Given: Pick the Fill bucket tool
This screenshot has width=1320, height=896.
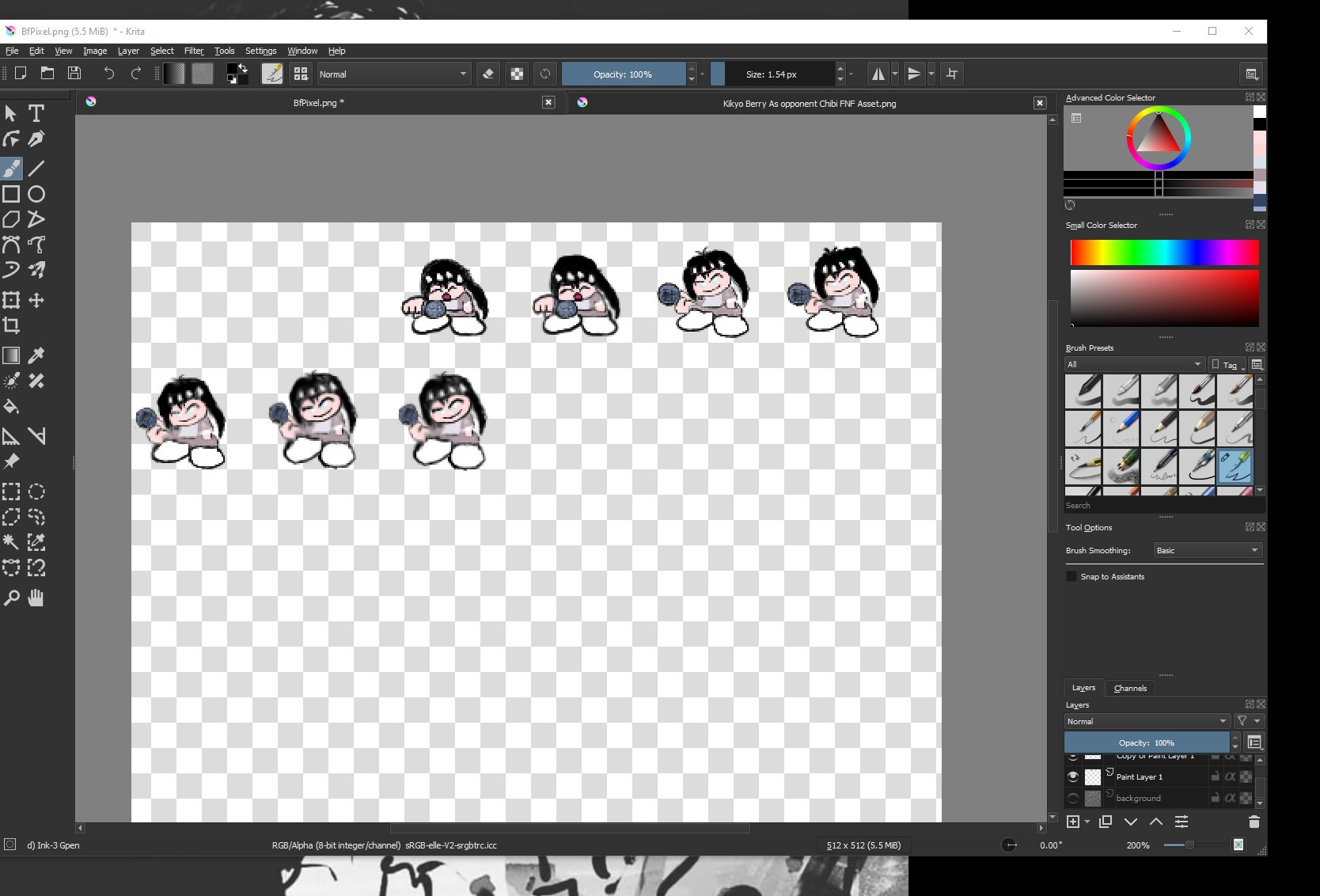Looking at the screenshot, I should [x=11, y=407].
